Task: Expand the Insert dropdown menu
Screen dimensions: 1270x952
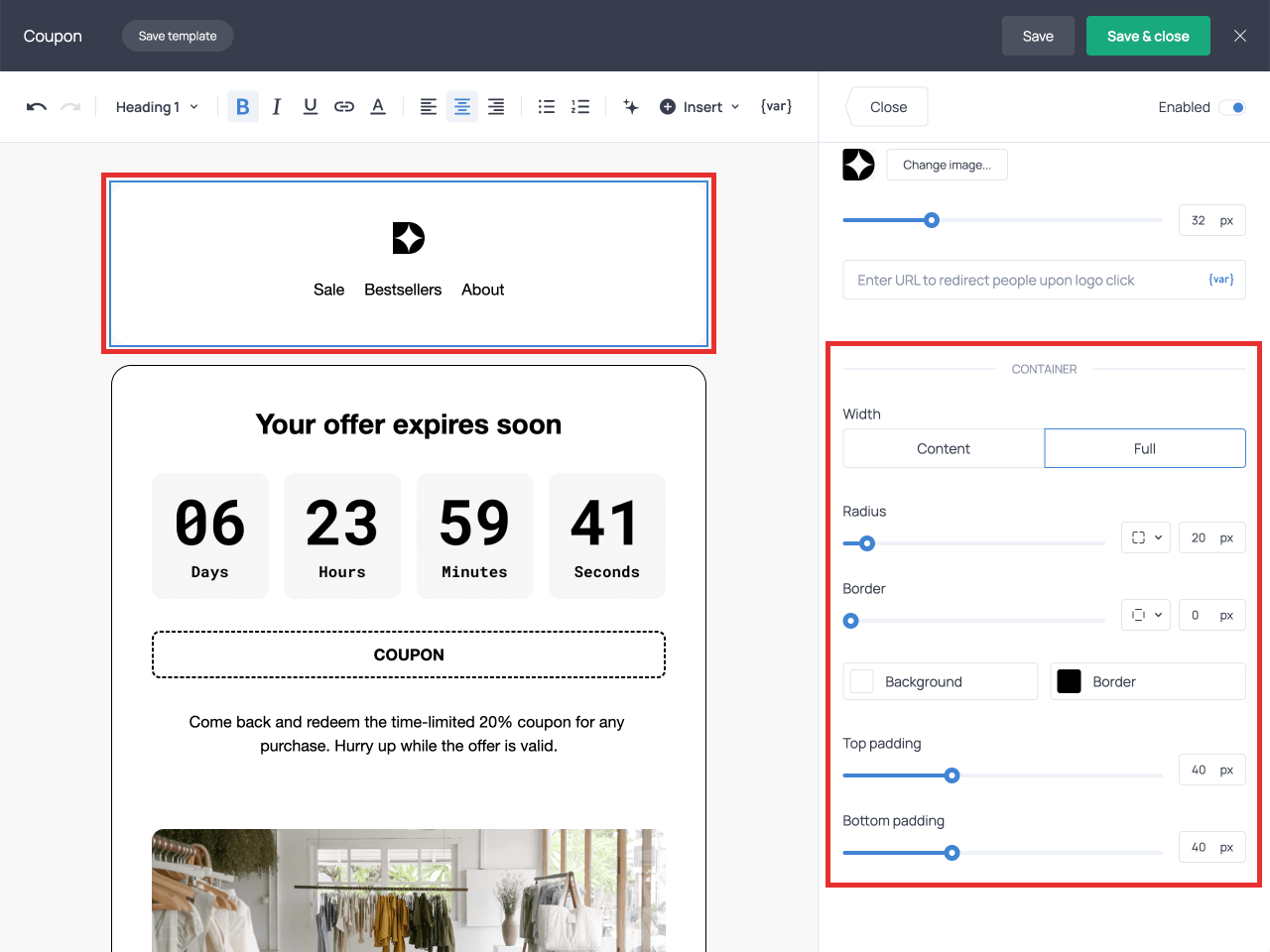Action: tap(700, 107)
